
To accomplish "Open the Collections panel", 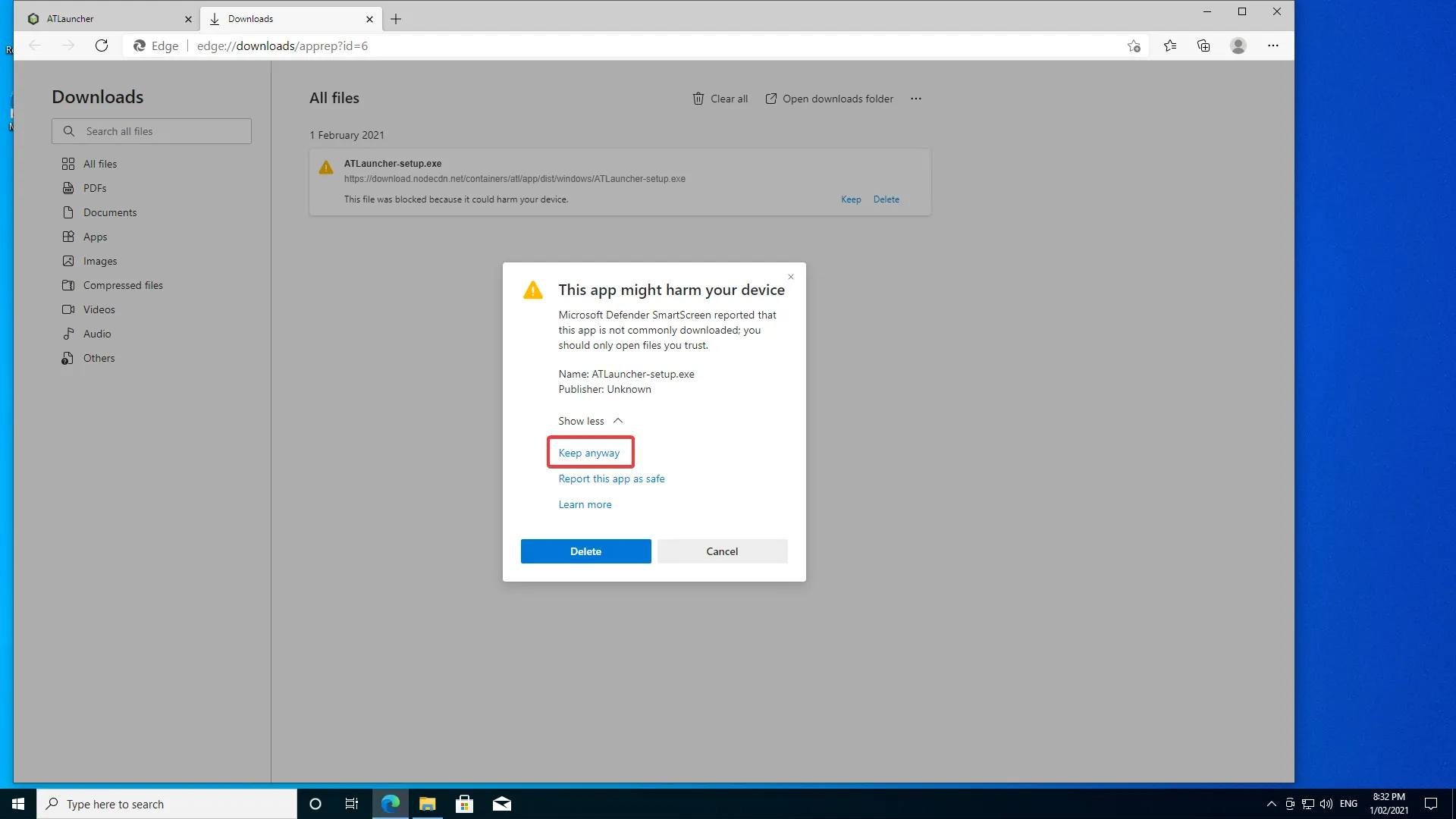I will pyautogui.click(x=1203, y=45).
